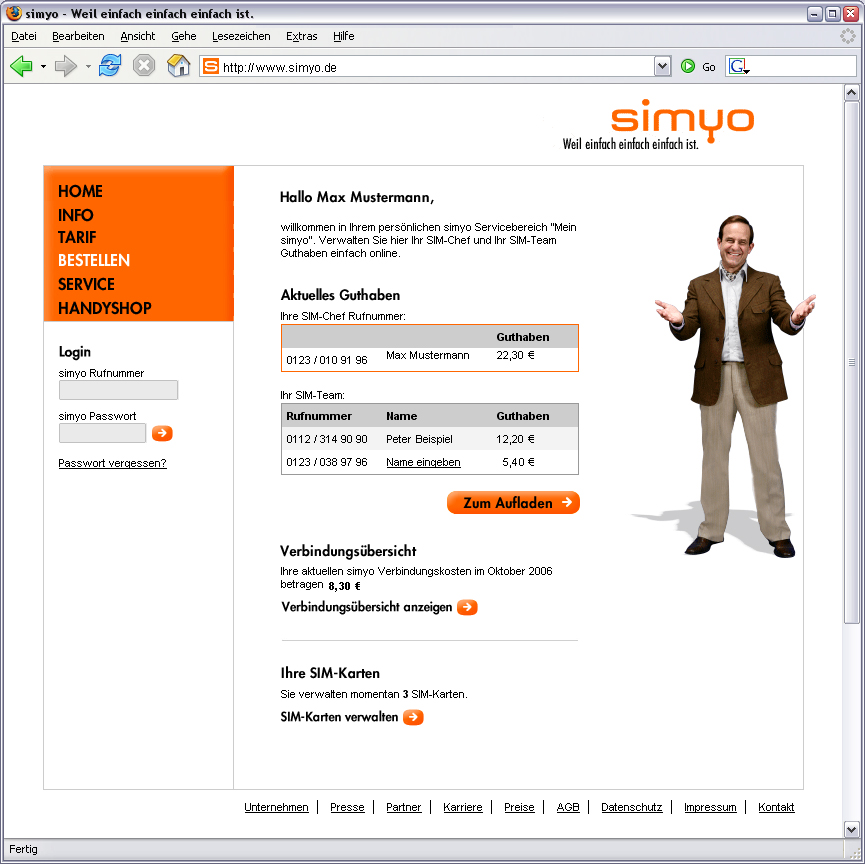Click the Back navigation arrow icon
The image size is (865, 864).
coord(20,66)
